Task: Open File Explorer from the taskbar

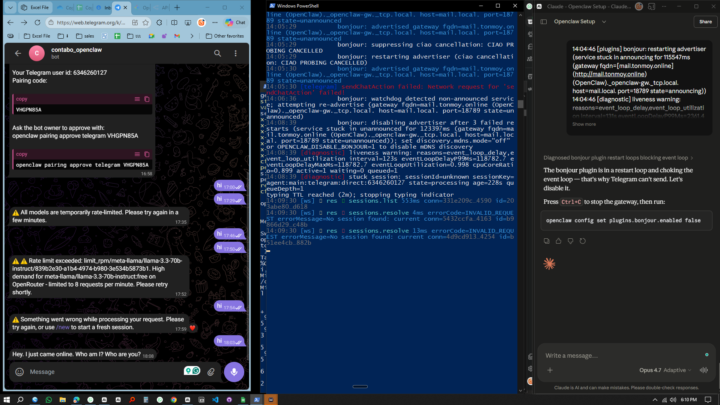Action: [62, 400]
